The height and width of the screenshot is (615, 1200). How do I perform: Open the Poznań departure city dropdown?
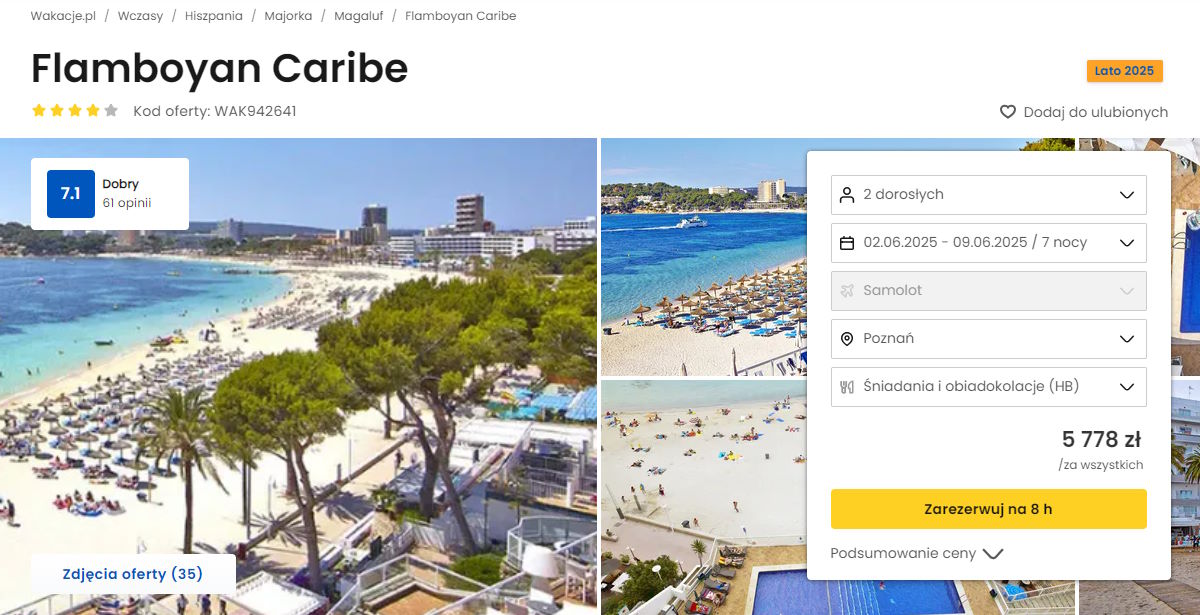[x=989, y=338]
